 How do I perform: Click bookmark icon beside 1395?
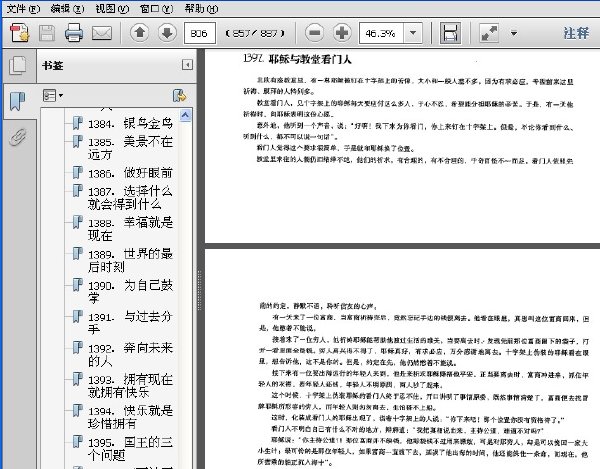[78, 441]
